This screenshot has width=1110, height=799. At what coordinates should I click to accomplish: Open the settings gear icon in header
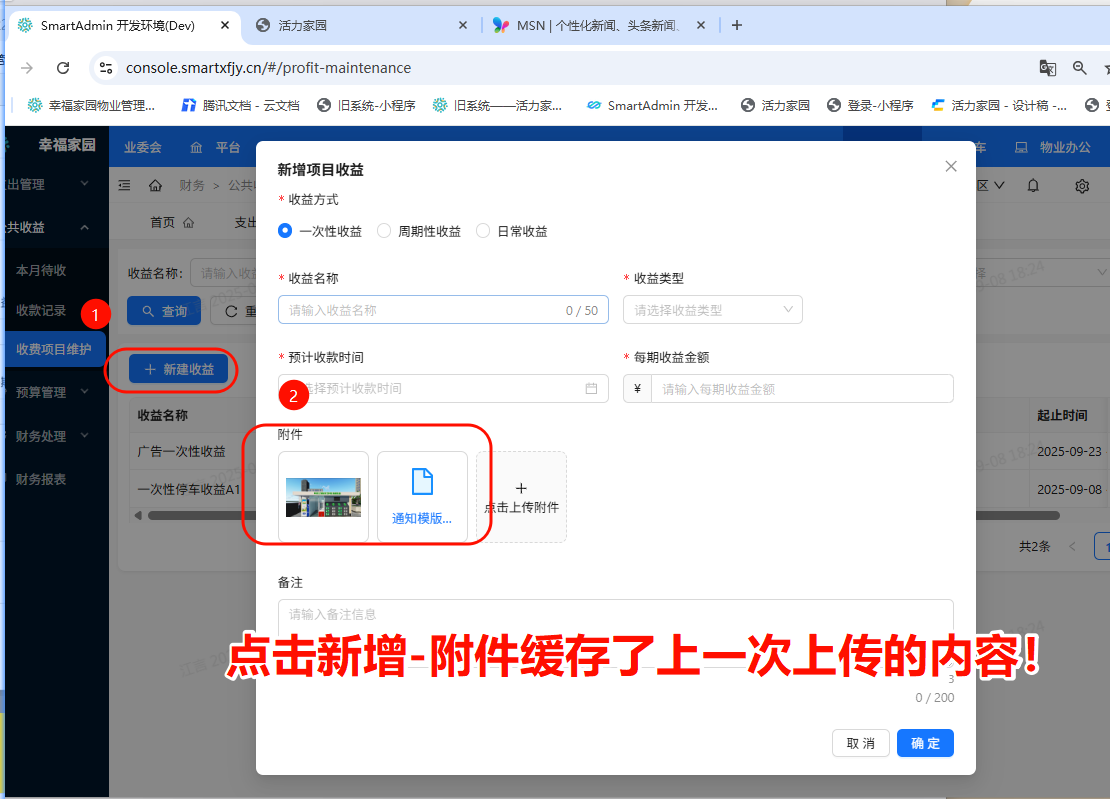point(1082,186)
